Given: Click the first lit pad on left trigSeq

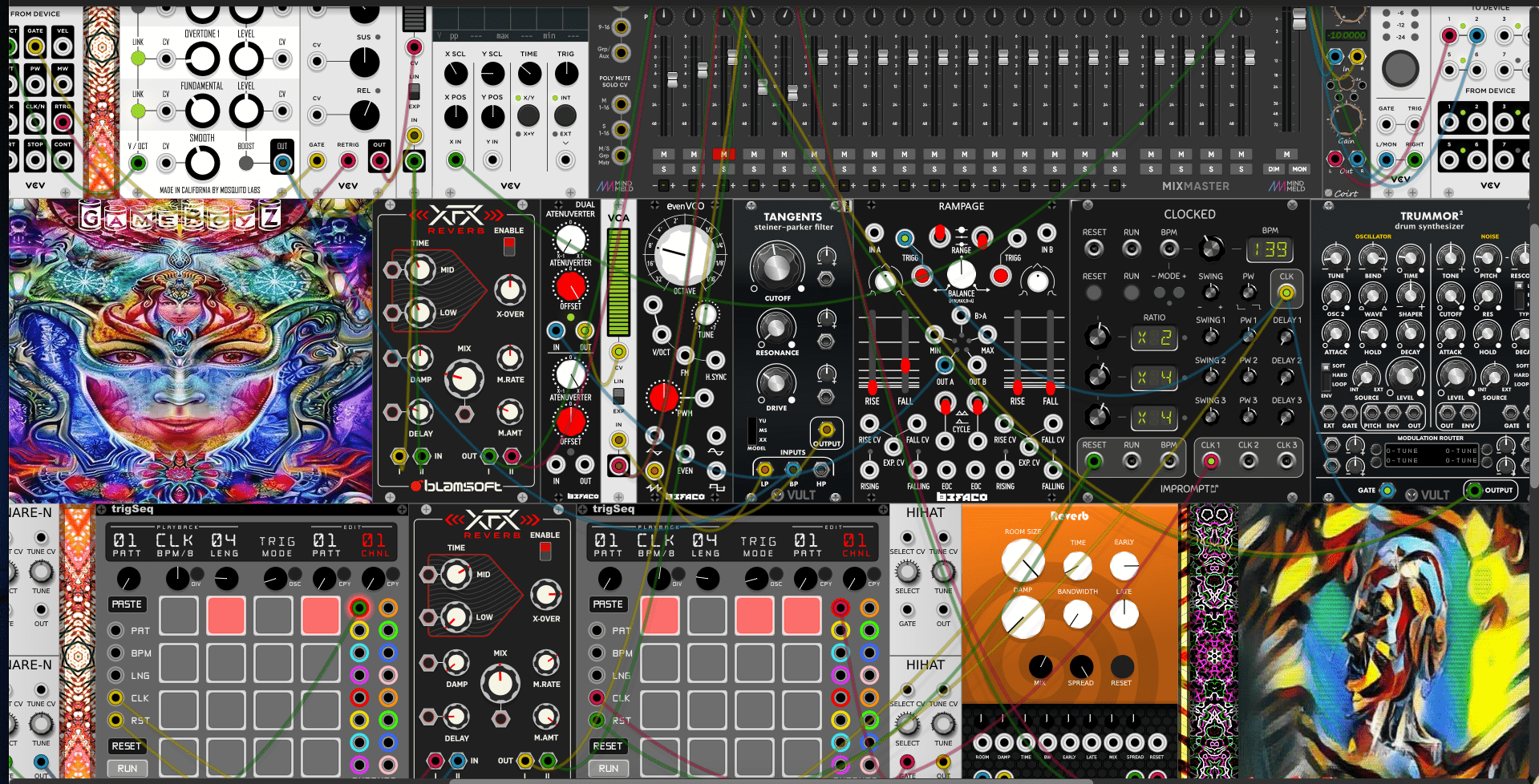Looking at the screenshot, I should (226, 616).
